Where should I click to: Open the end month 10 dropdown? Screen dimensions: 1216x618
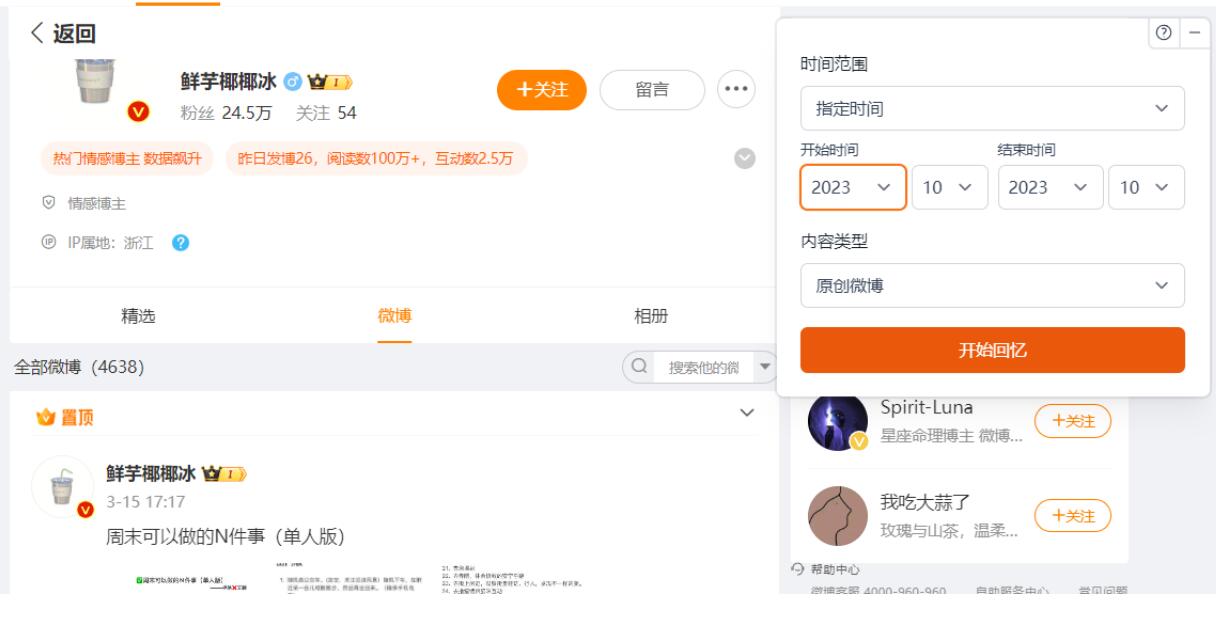coord(1146,187)
